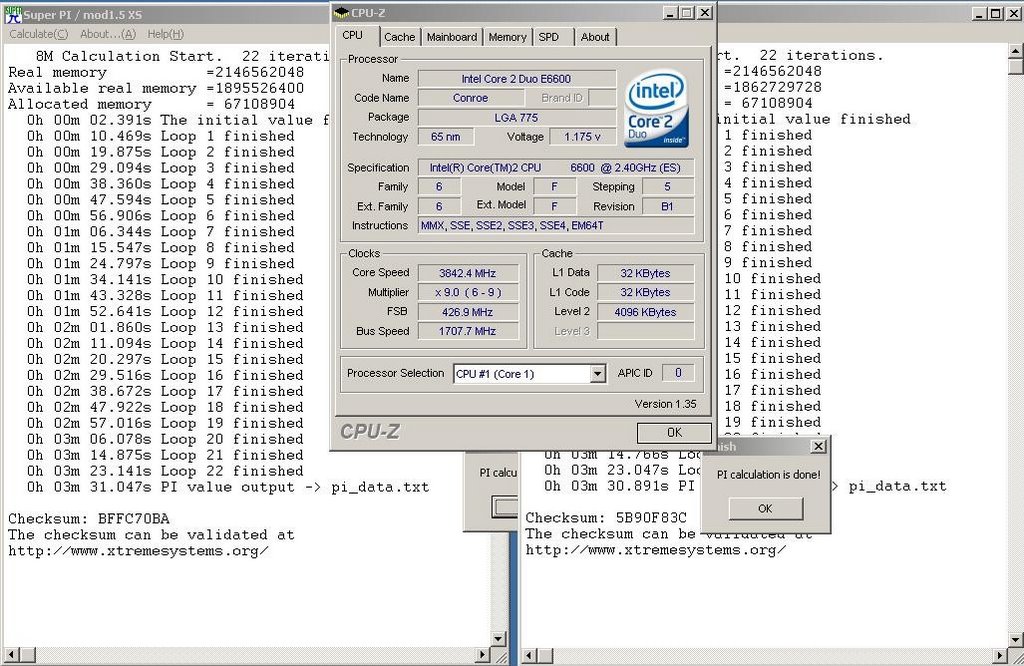Click the Instructions field listing MMX, SSE

(555, 225)
